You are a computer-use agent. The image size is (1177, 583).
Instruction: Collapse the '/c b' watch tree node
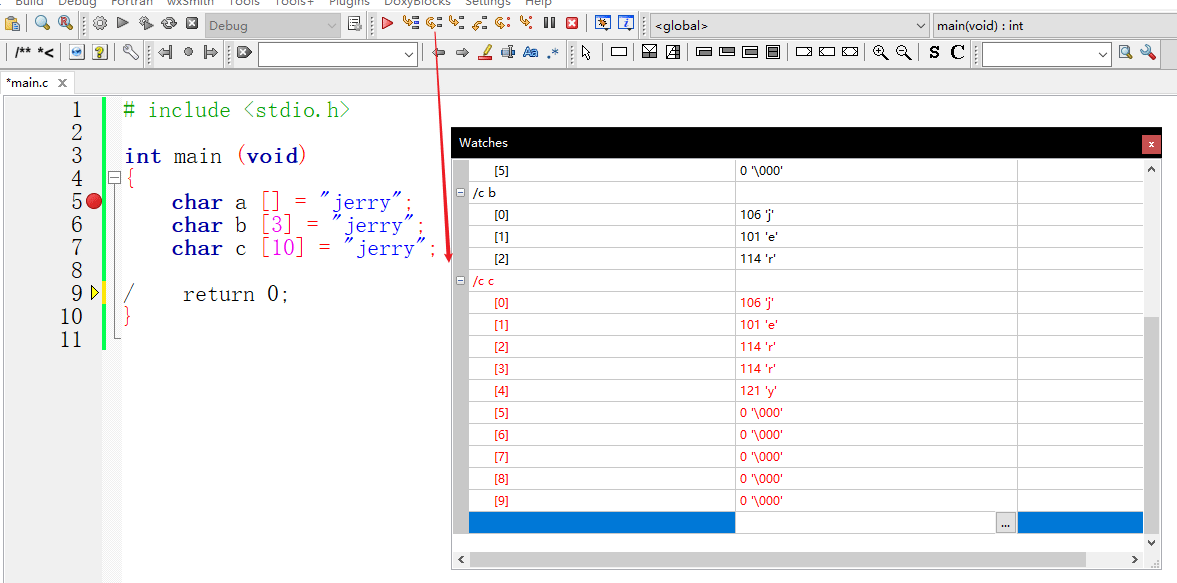coord(460,193)
